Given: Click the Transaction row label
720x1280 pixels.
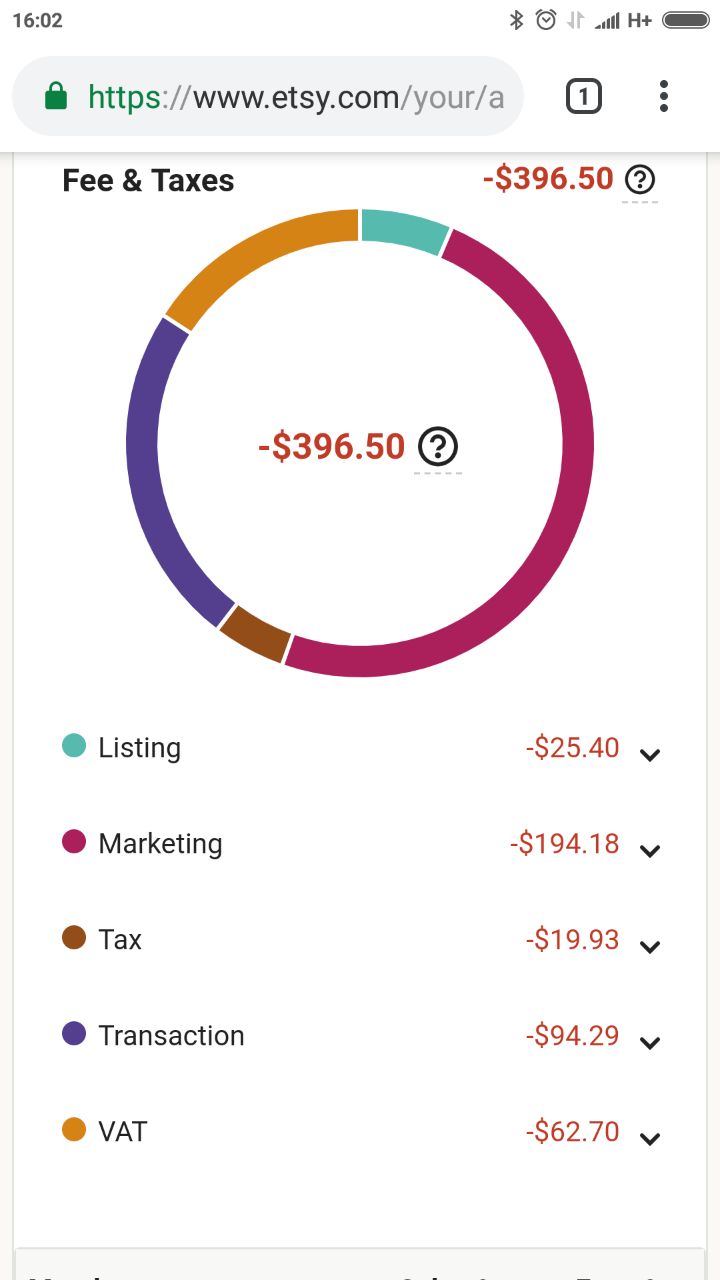Looking at the screenshot, I should click(x=171, y=1035).
